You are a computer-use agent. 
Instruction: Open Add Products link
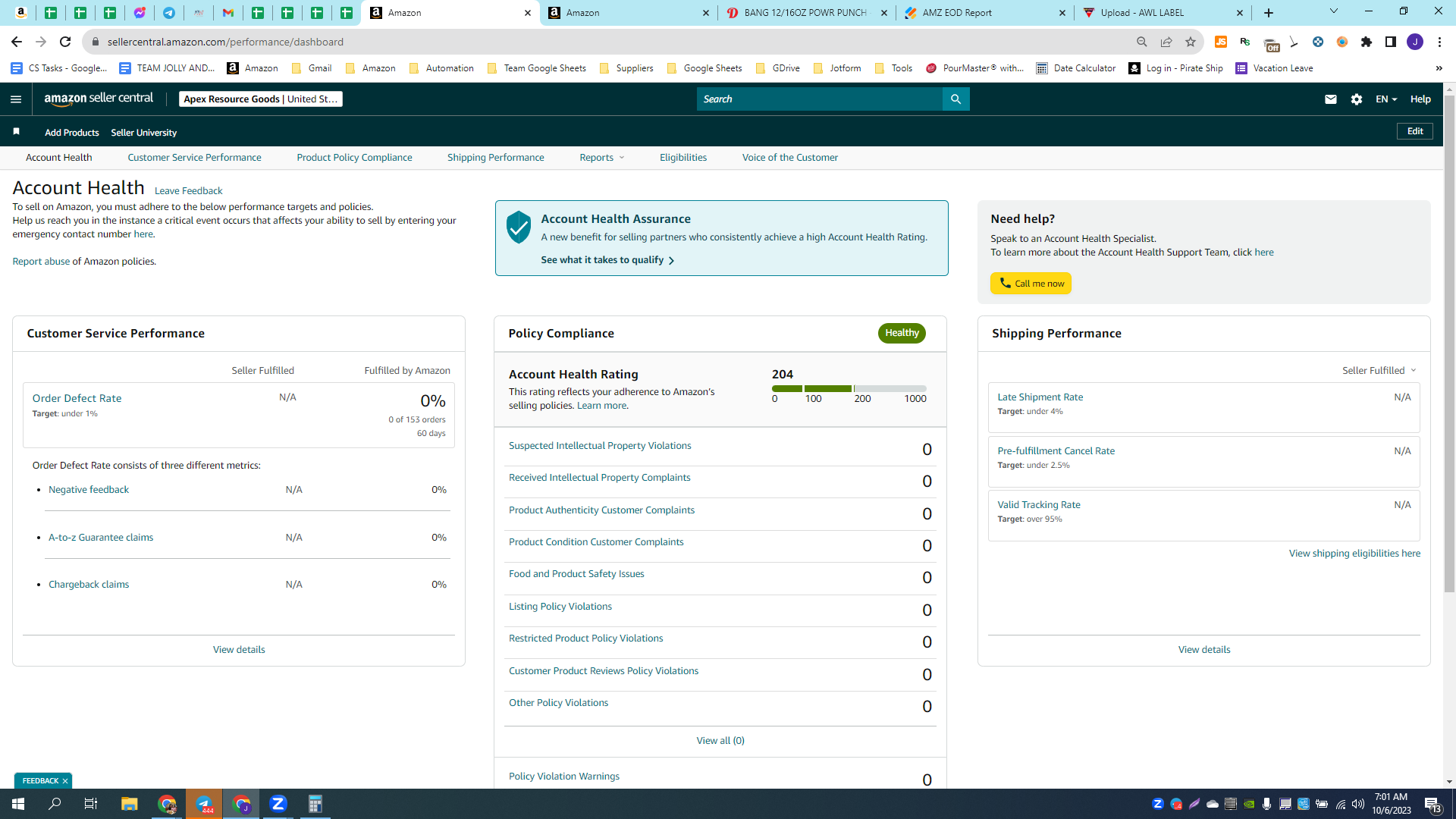pyautogui.click(x=72, y=133)
